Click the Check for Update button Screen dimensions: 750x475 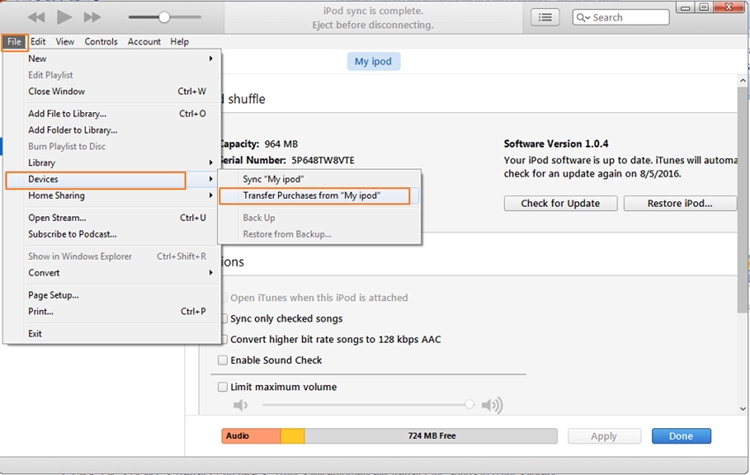(560, 203)
